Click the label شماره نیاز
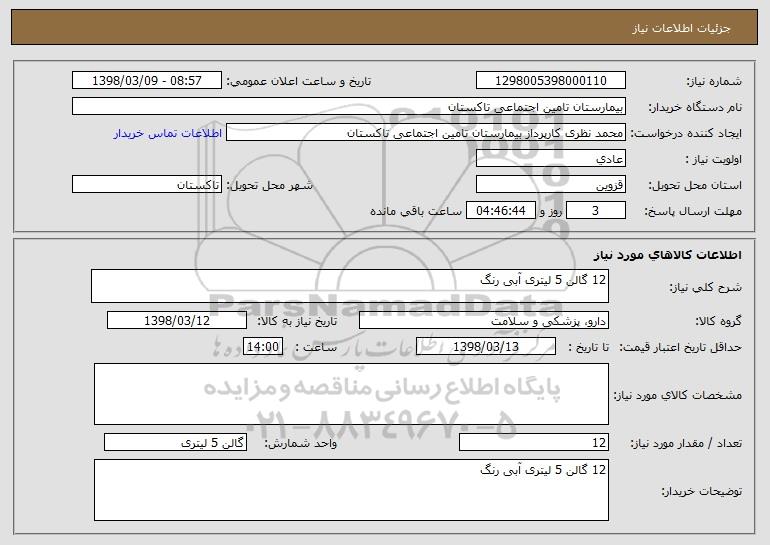Screen dimensions: 770x545 click(714, 82)
